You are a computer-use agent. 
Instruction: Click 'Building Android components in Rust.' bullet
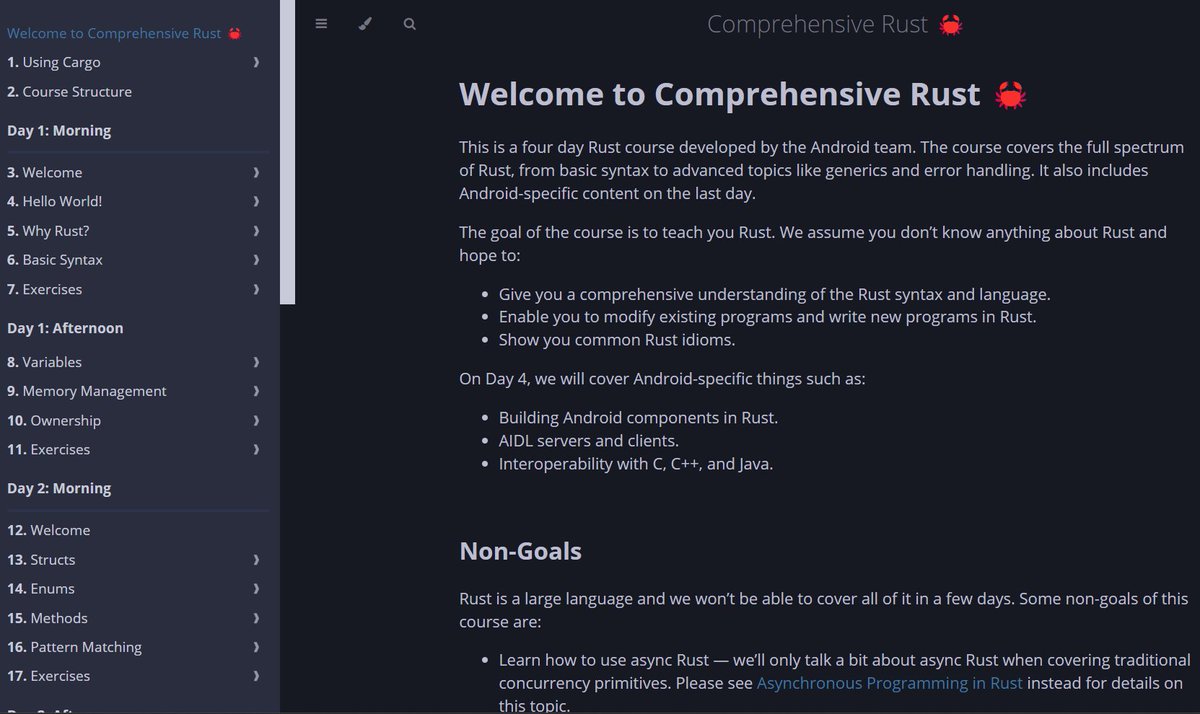[638, 417]
